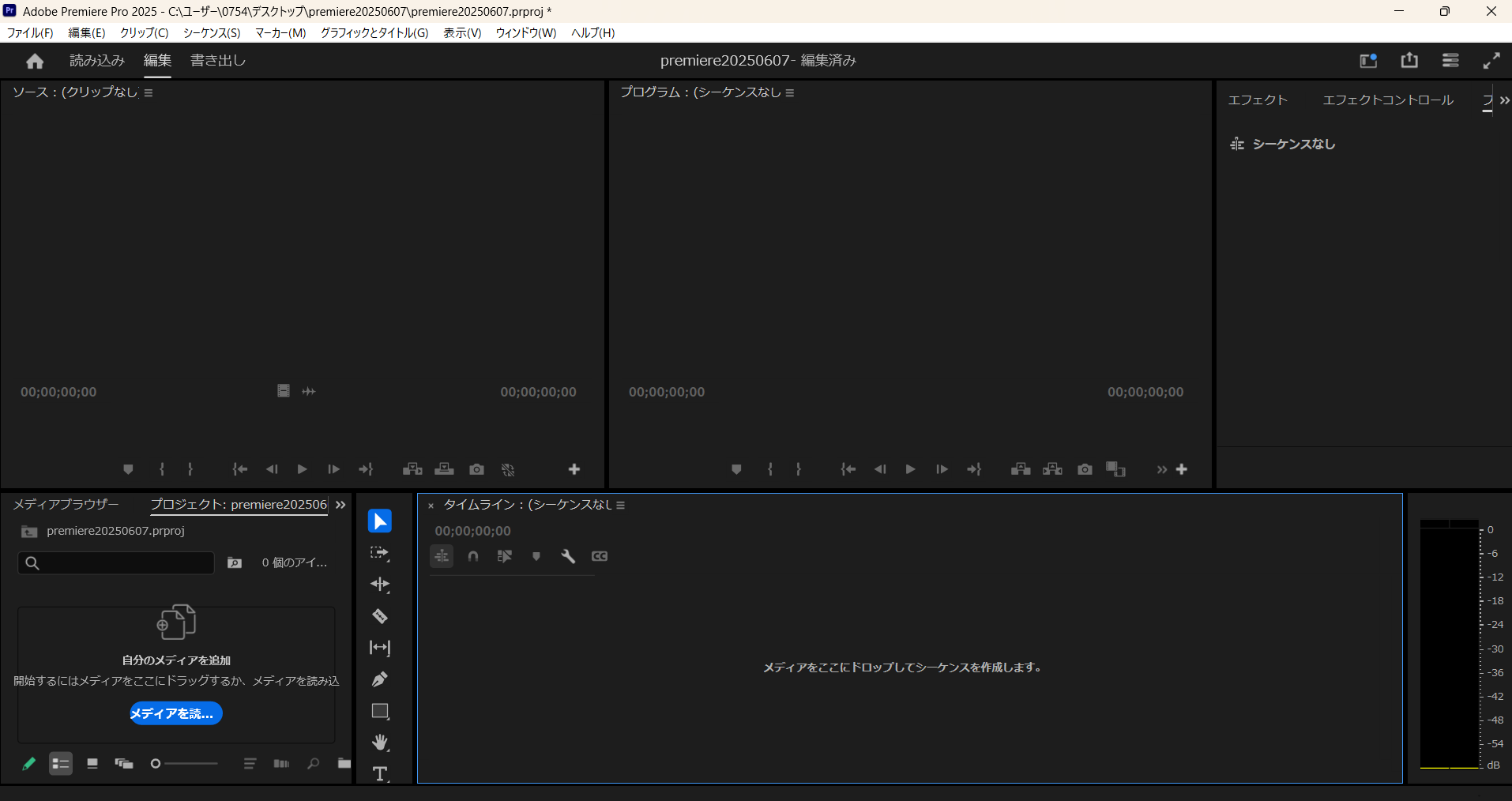Click the Home icon
Image resolution: width=1512 pixels, height=801 pixels.
(35, 61)
